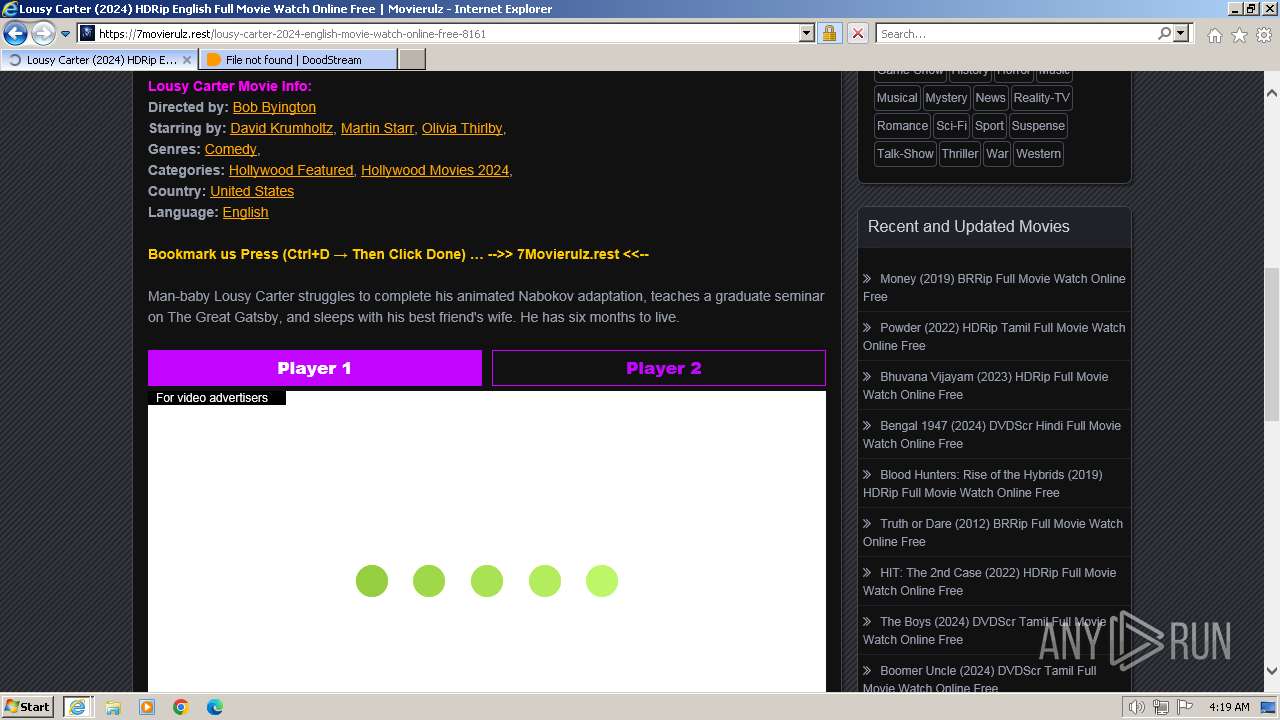Open Blood Hunters: Rise of the Hybrids link

point(983,484)
